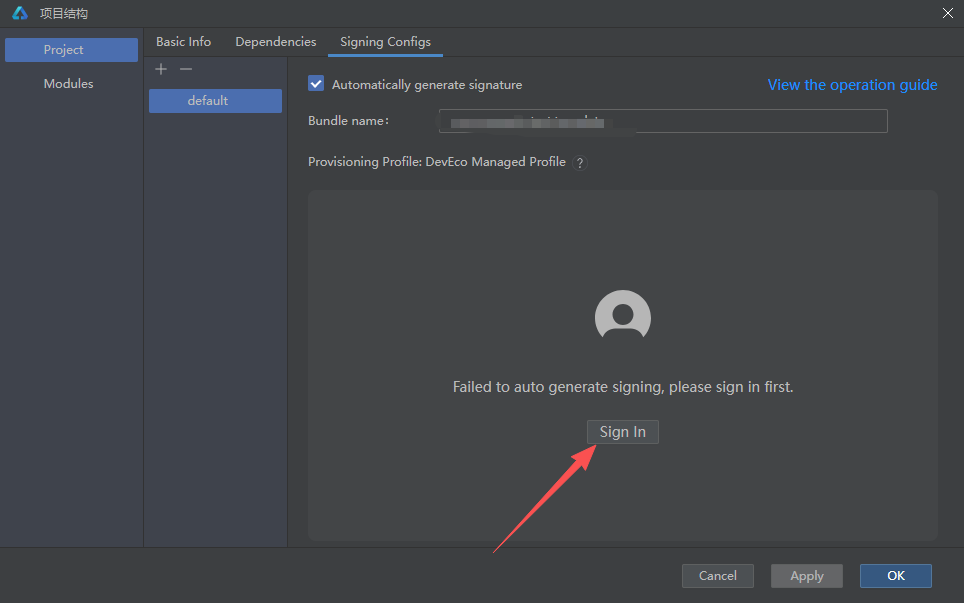
Task: Select the default signing config entry
Action: click(x=215, y=101)
